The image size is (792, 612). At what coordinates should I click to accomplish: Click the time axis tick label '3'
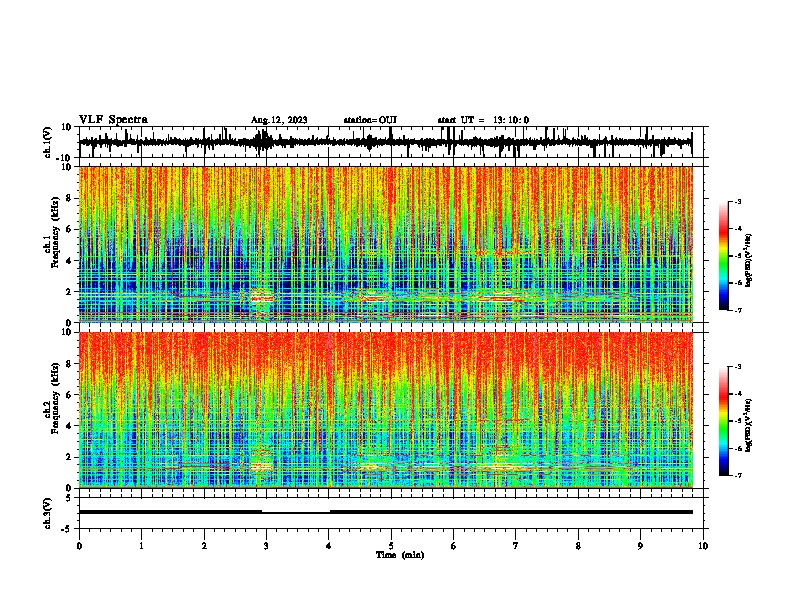(x=266, y=546)
